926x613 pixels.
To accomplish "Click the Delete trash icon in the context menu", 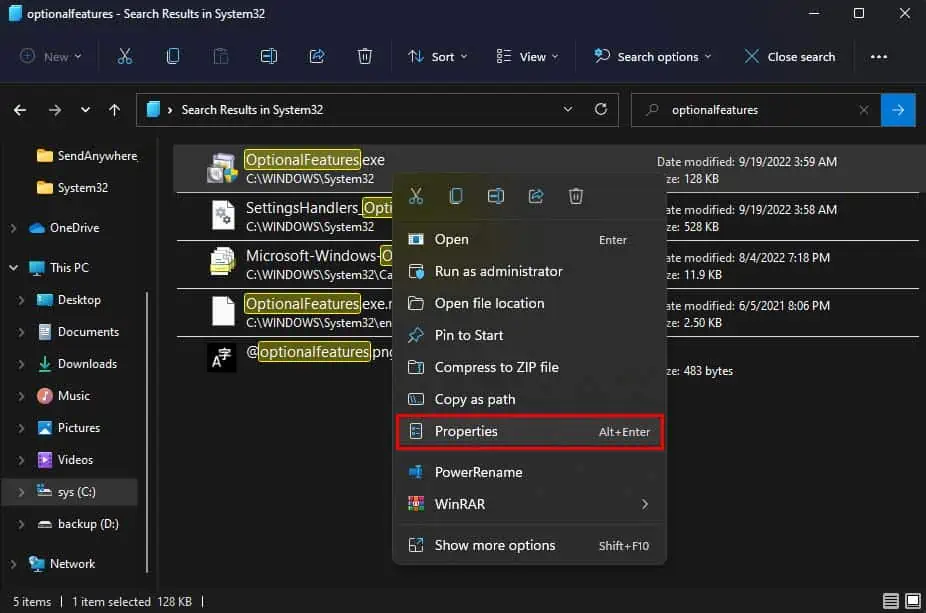I will tap(576, 196).
